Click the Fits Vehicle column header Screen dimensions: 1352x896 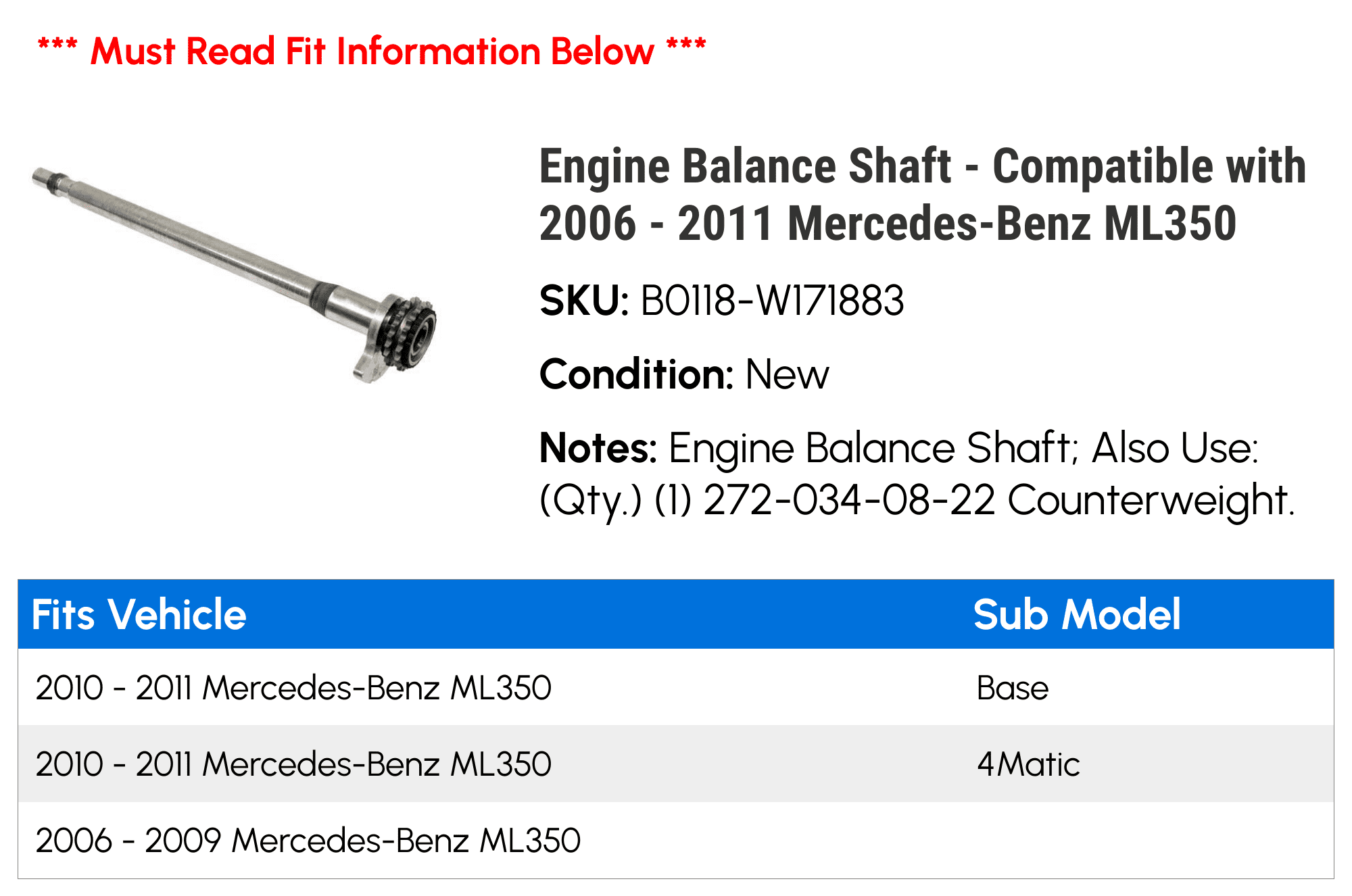pos(139,614)
